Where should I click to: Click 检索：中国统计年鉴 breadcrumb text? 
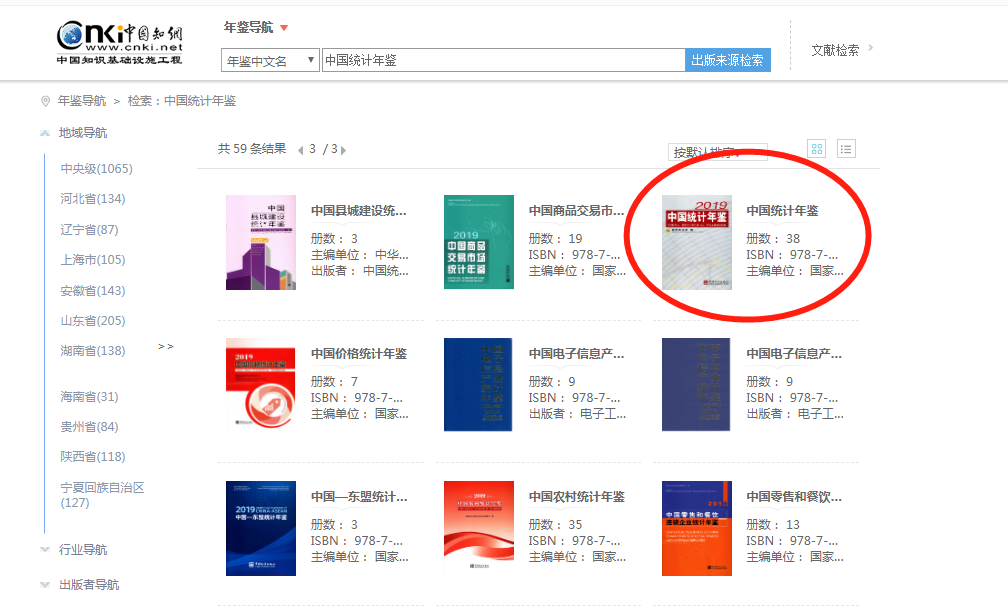click(x=182, y=101)
